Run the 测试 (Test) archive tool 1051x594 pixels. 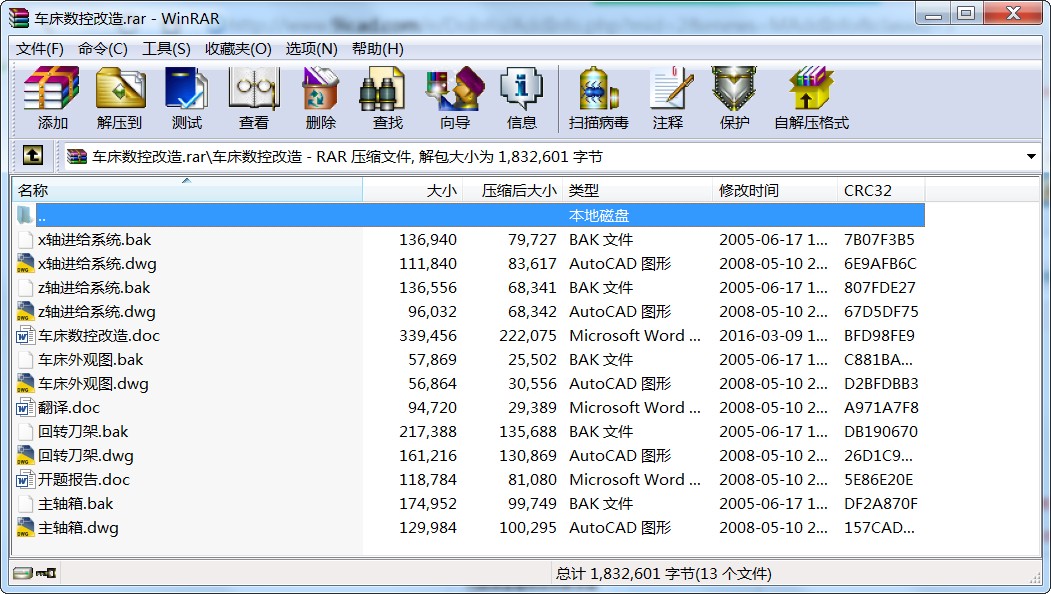pyautogui.click(x=186, y=98)
